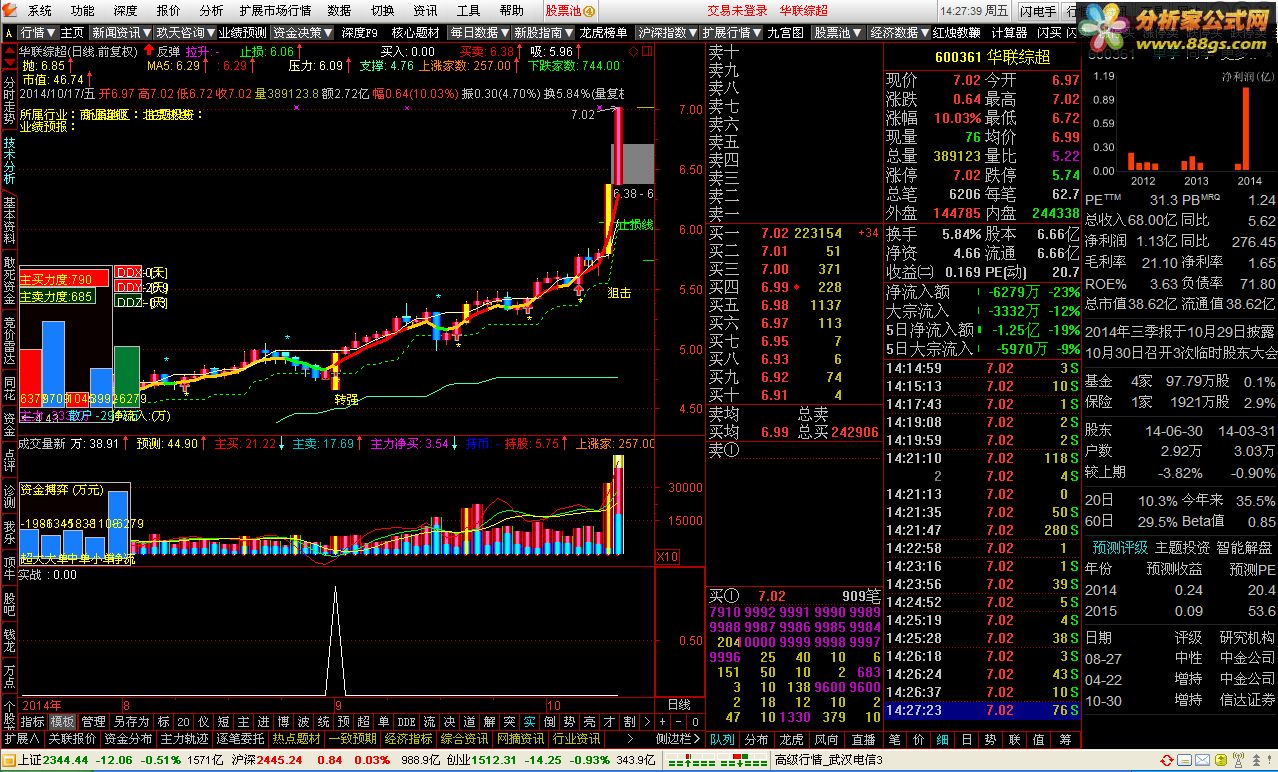
Task: Open the 功能 menu
Action: click(x=83, y=10)
